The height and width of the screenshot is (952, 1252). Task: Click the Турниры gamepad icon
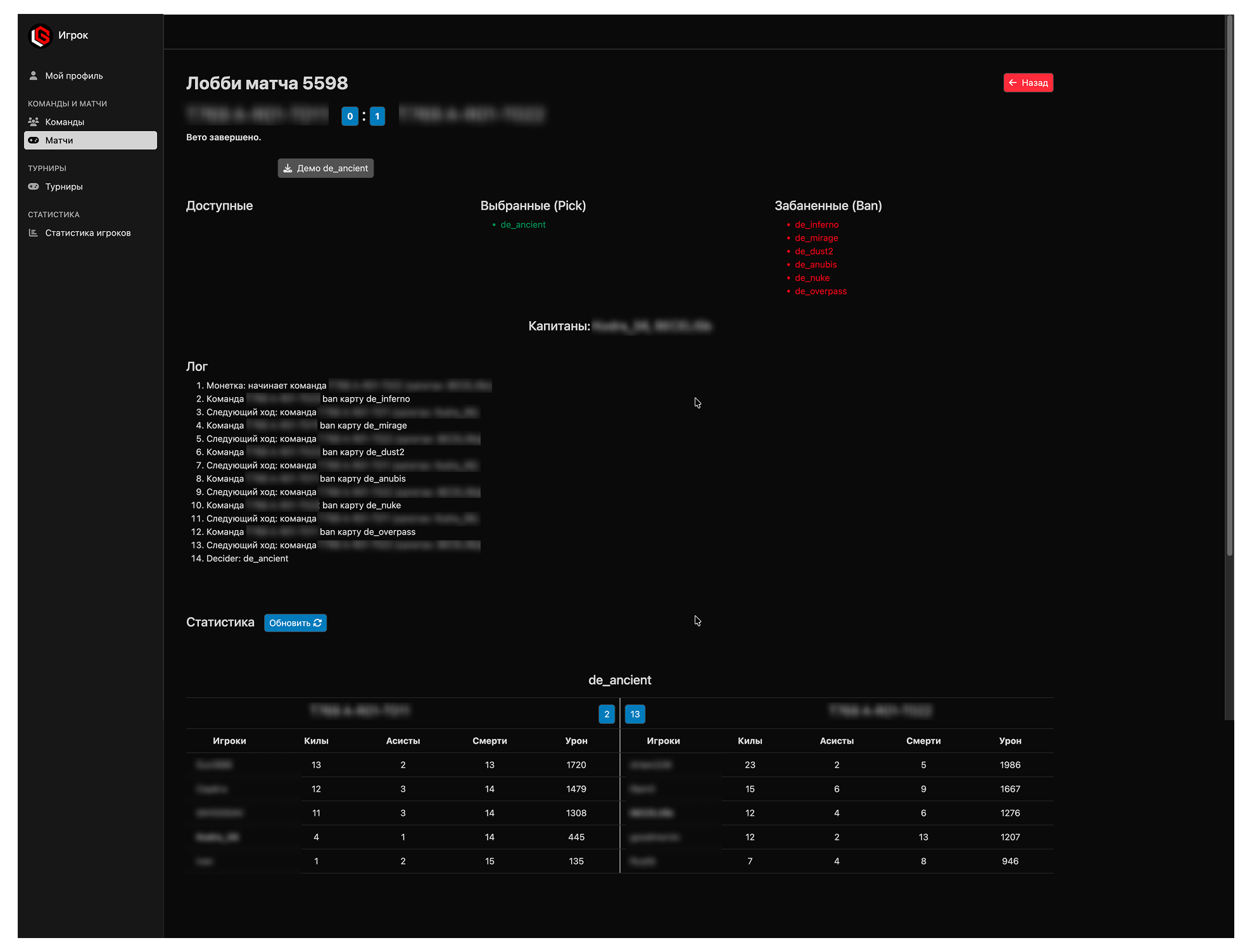pos(34,187)
